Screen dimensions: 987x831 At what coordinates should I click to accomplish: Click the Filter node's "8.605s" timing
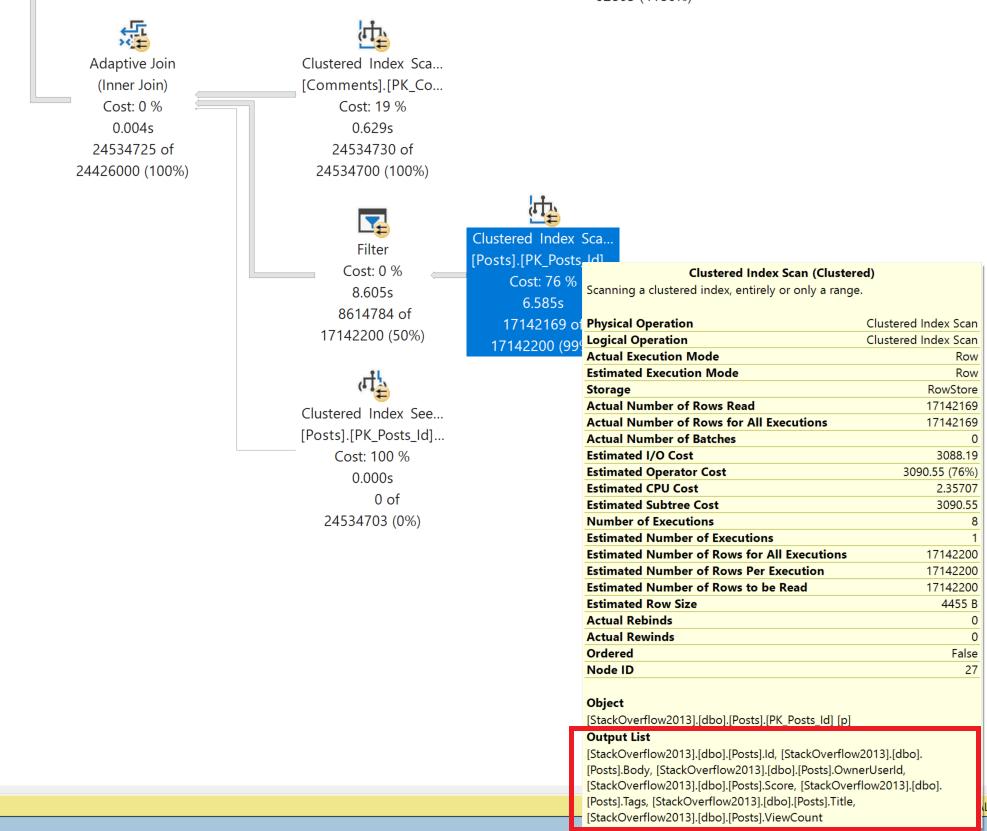pyautogui.click(x=372, y=293)
